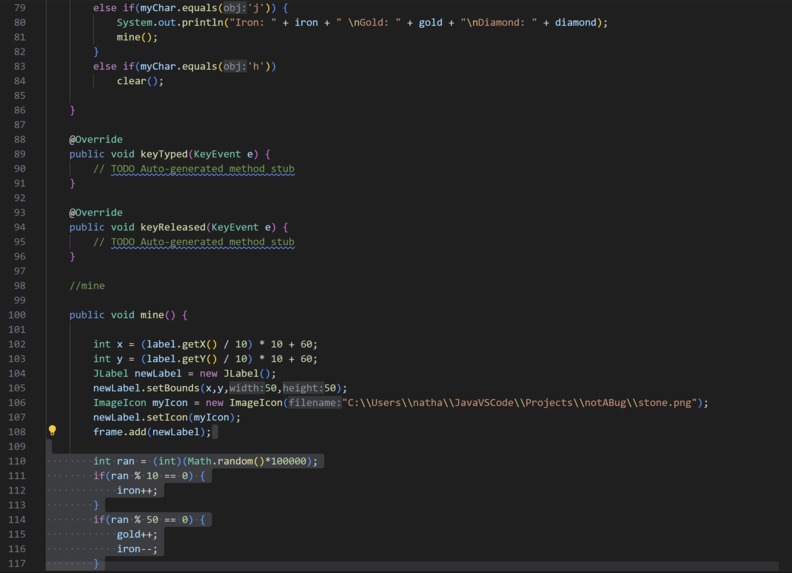Click 'JLabel newLabel = new JLabel()' line
Image resolution: width=792 pixels, height=573 pixels.
click(x=184, y=373)
